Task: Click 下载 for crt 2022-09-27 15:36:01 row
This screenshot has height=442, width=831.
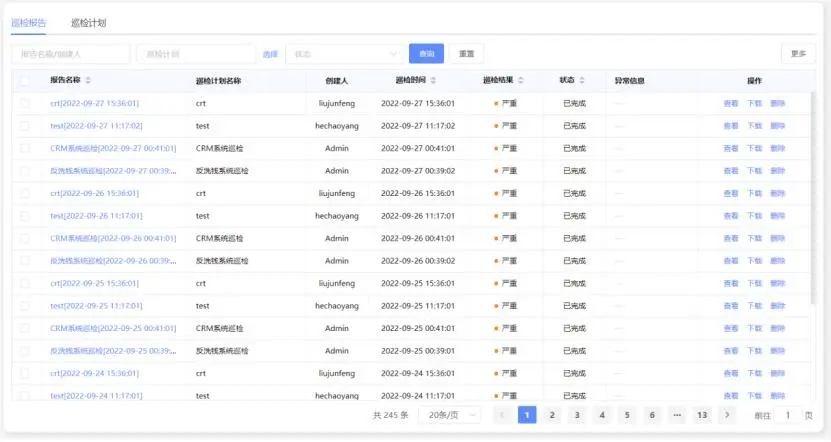Action: coord(754,103)
